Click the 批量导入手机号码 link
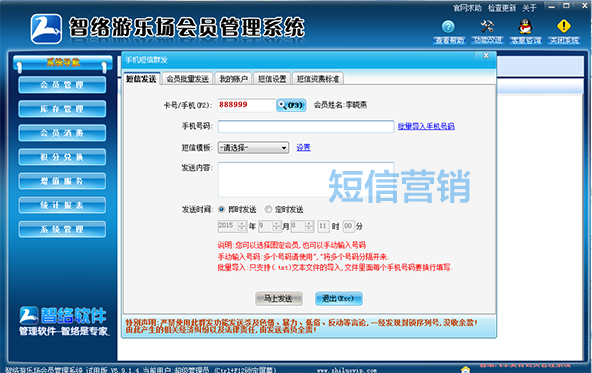 coord(426,126)
